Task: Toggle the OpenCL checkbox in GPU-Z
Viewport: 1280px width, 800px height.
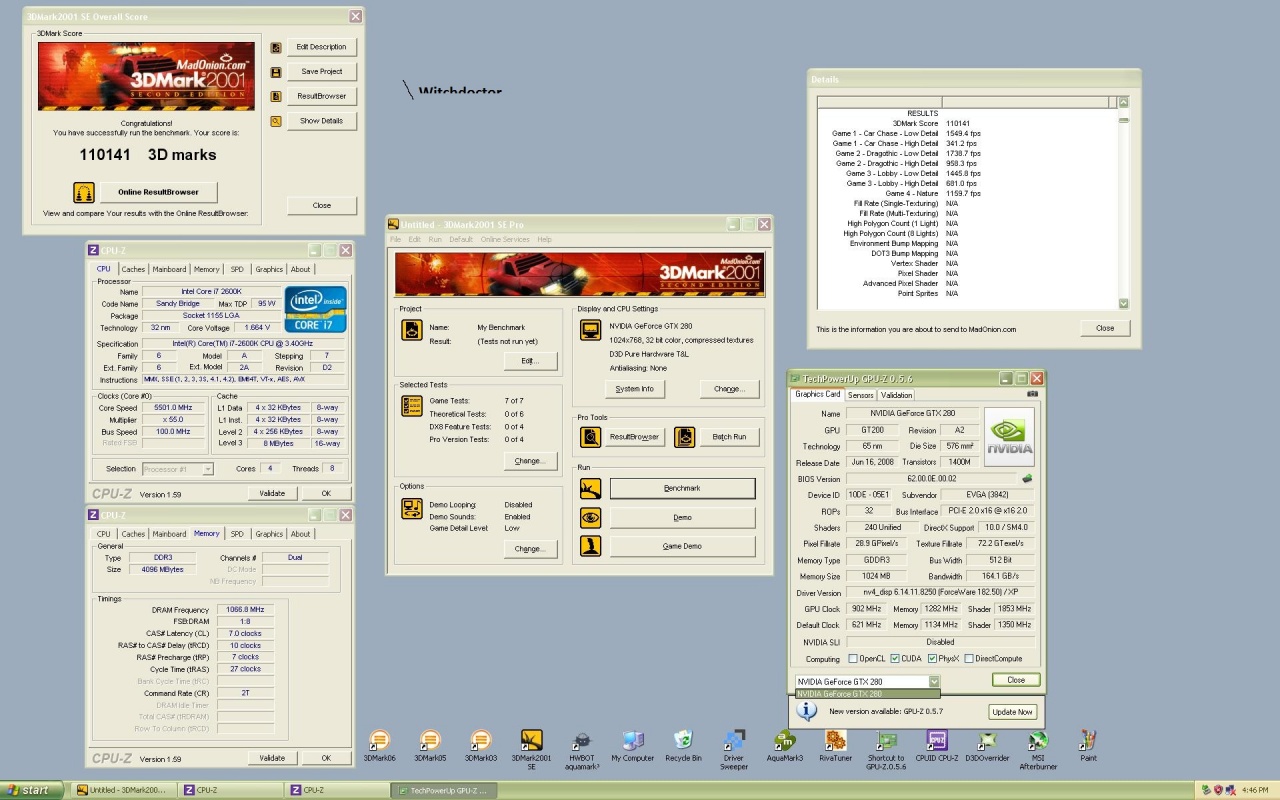Action: [853, 659]
